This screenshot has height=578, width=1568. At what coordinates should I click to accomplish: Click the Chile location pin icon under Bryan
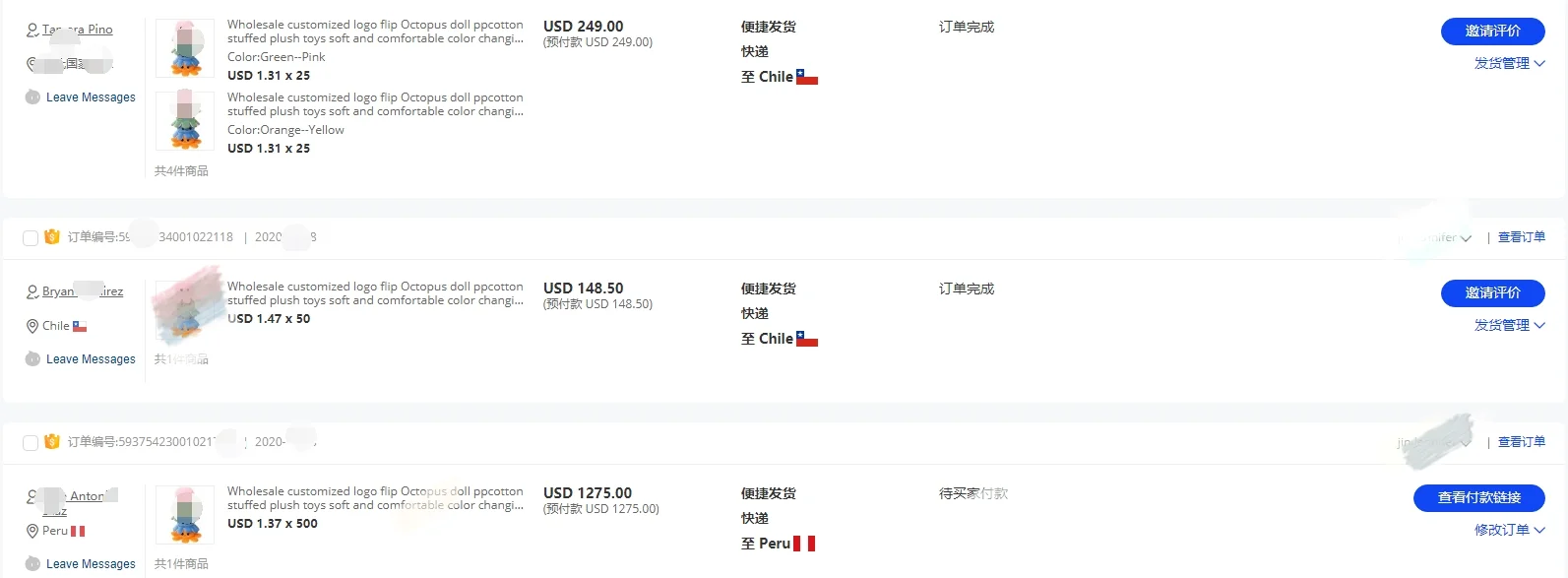32,326
